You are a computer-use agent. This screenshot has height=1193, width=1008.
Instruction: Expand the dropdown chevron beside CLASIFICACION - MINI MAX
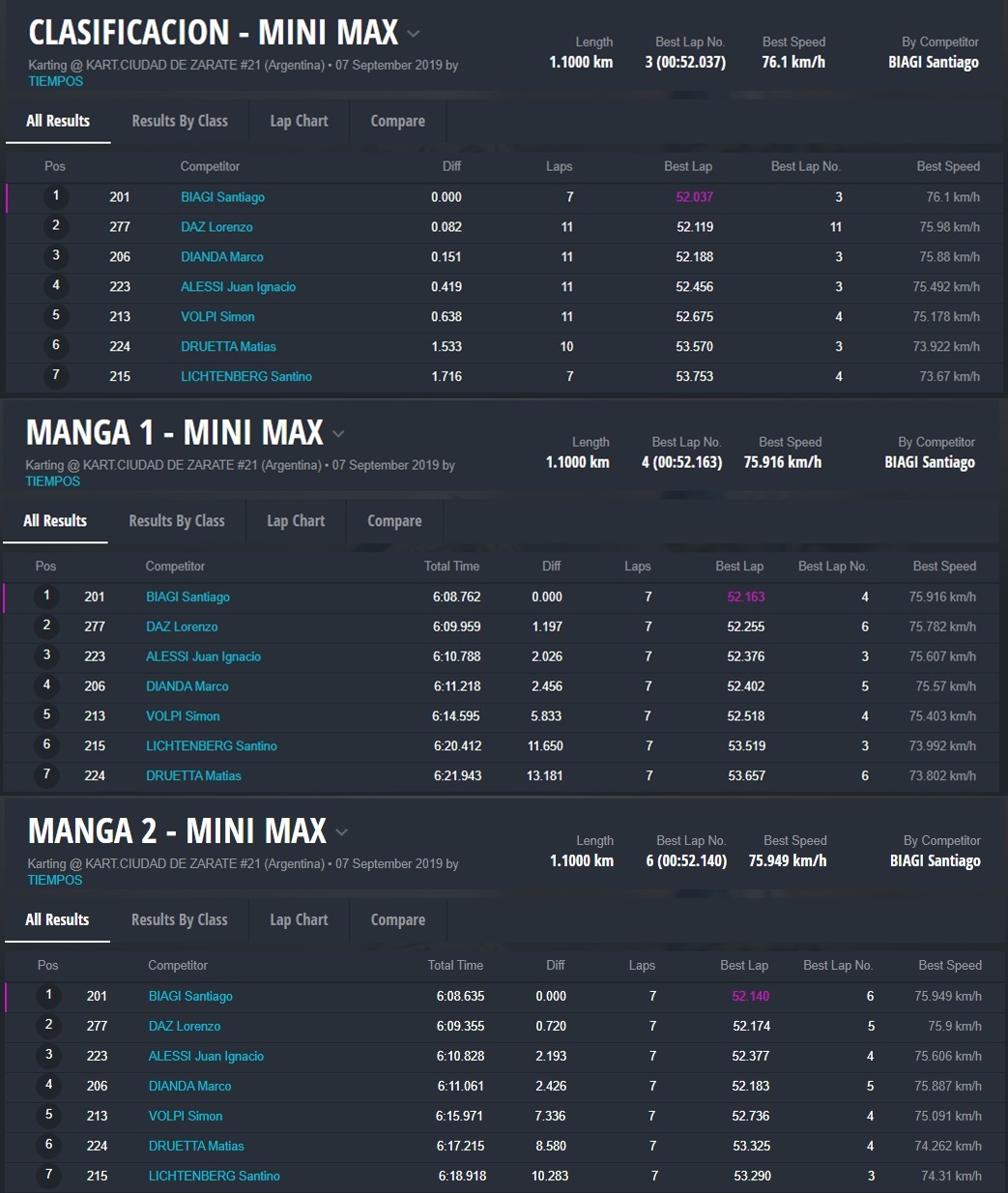click(414, 34)
